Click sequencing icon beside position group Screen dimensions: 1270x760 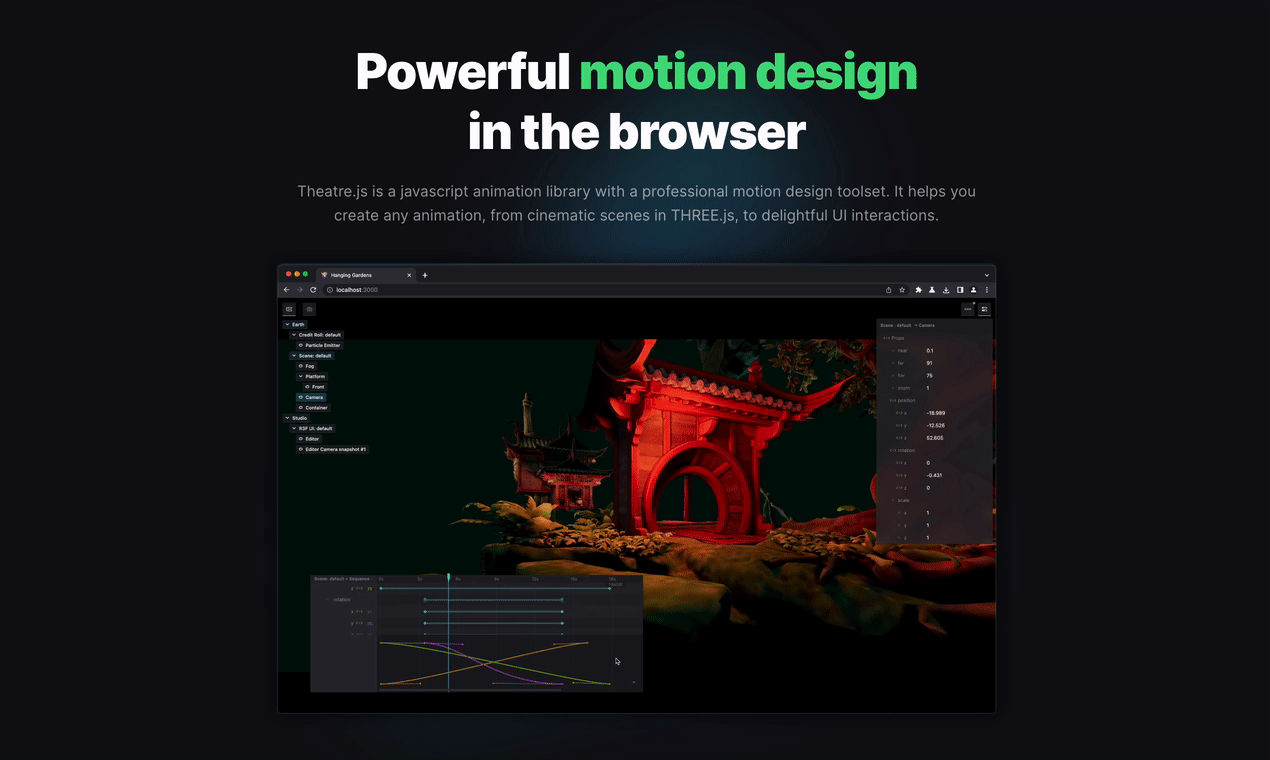[893, 400]
